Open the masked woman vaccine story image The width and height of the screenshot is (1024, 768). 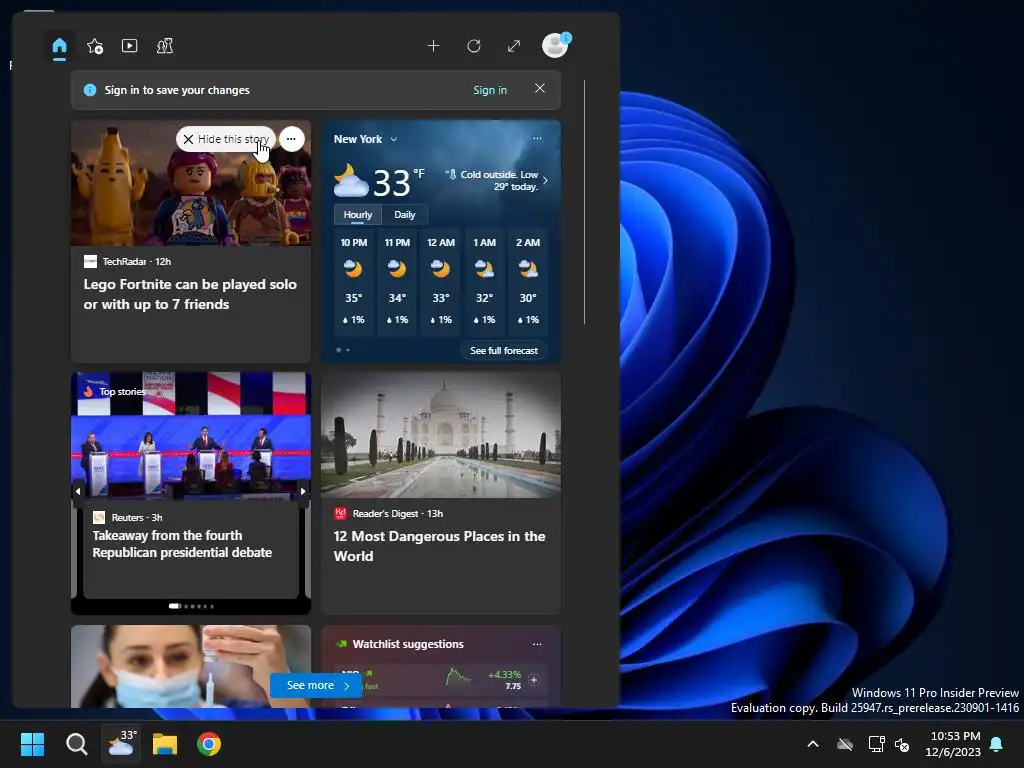pos(191,666)
